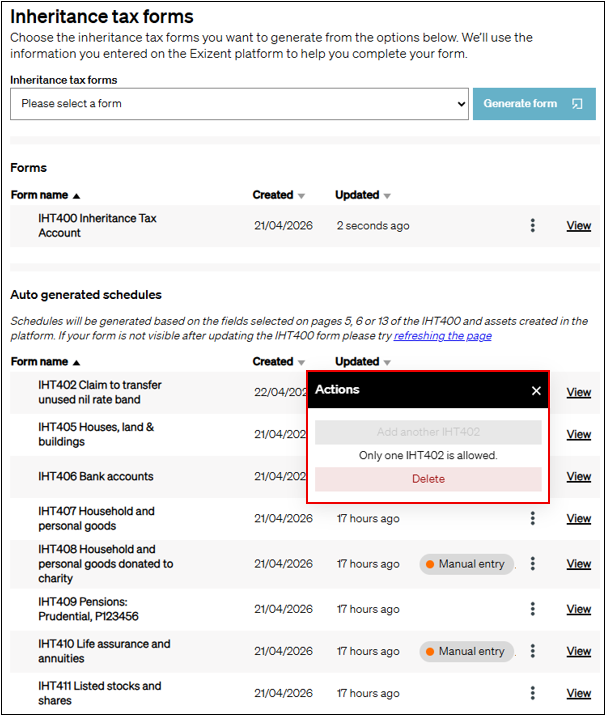Click disabled 'Add another IHT402' option
The width and height of the screenshot is (606, 716).
(428, 432)
